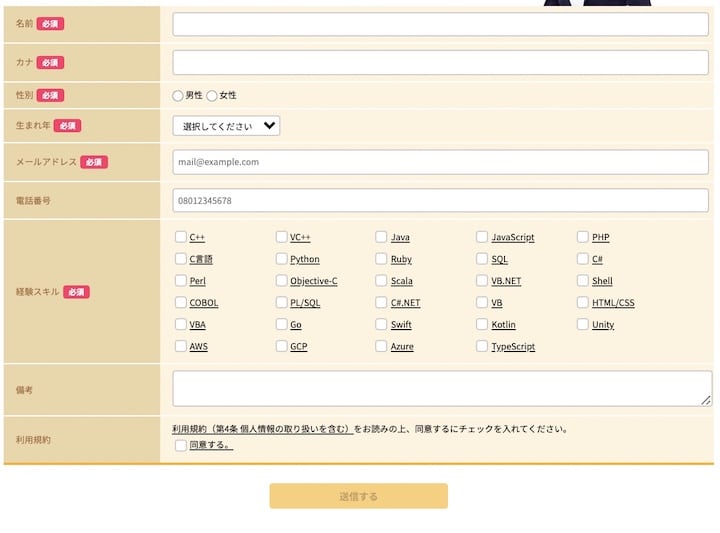
Task: Check the Kotlin skill checkbox
Action: click(x=483, y=324)
